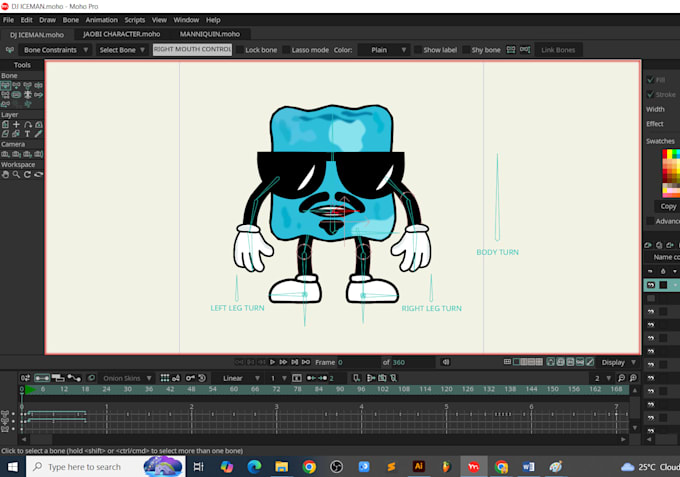The image size is (680, 477).
Task: Toggle visibility of the highlighted layer
Action: (651, 285)
